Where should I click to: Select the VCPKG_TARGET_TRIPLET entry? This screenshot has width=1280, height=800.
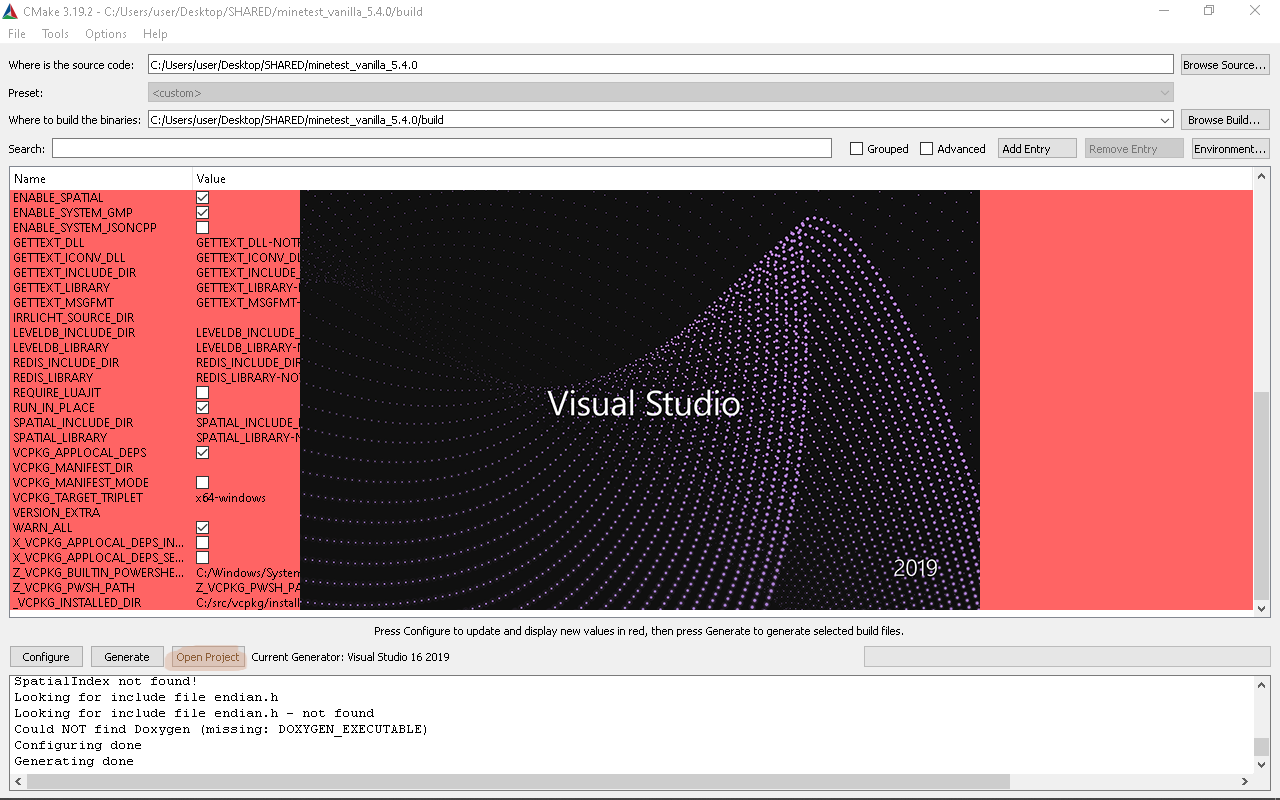click(78, 498)
